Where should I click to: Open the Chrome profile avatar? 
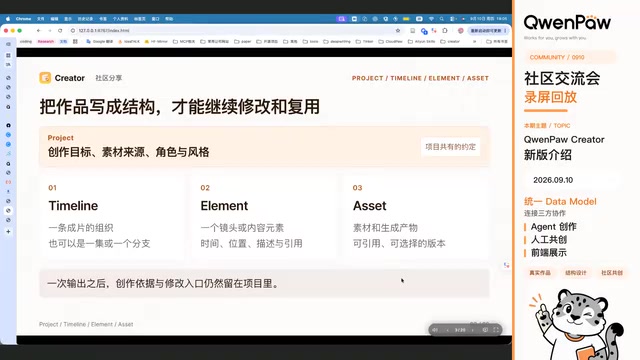(x=460, y=31)
